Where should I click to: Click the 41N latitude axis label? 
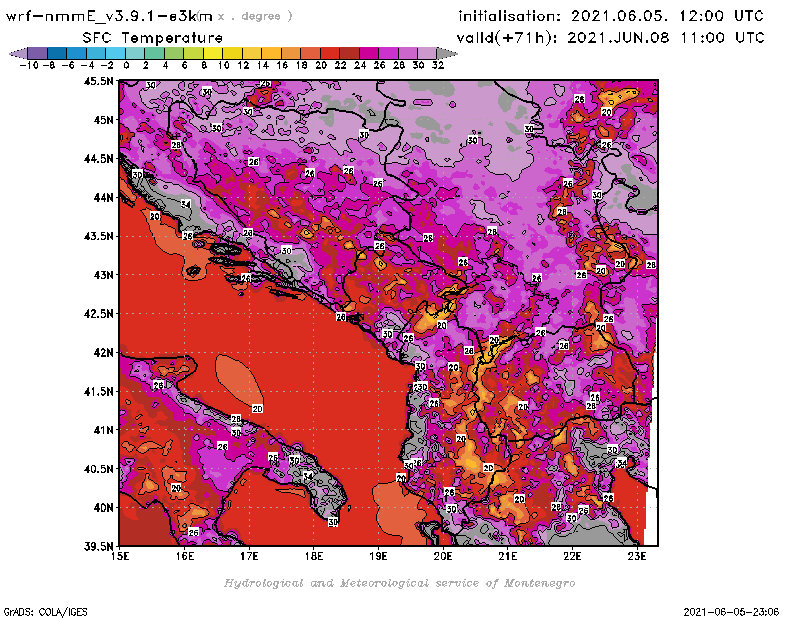tap(103, 430)
